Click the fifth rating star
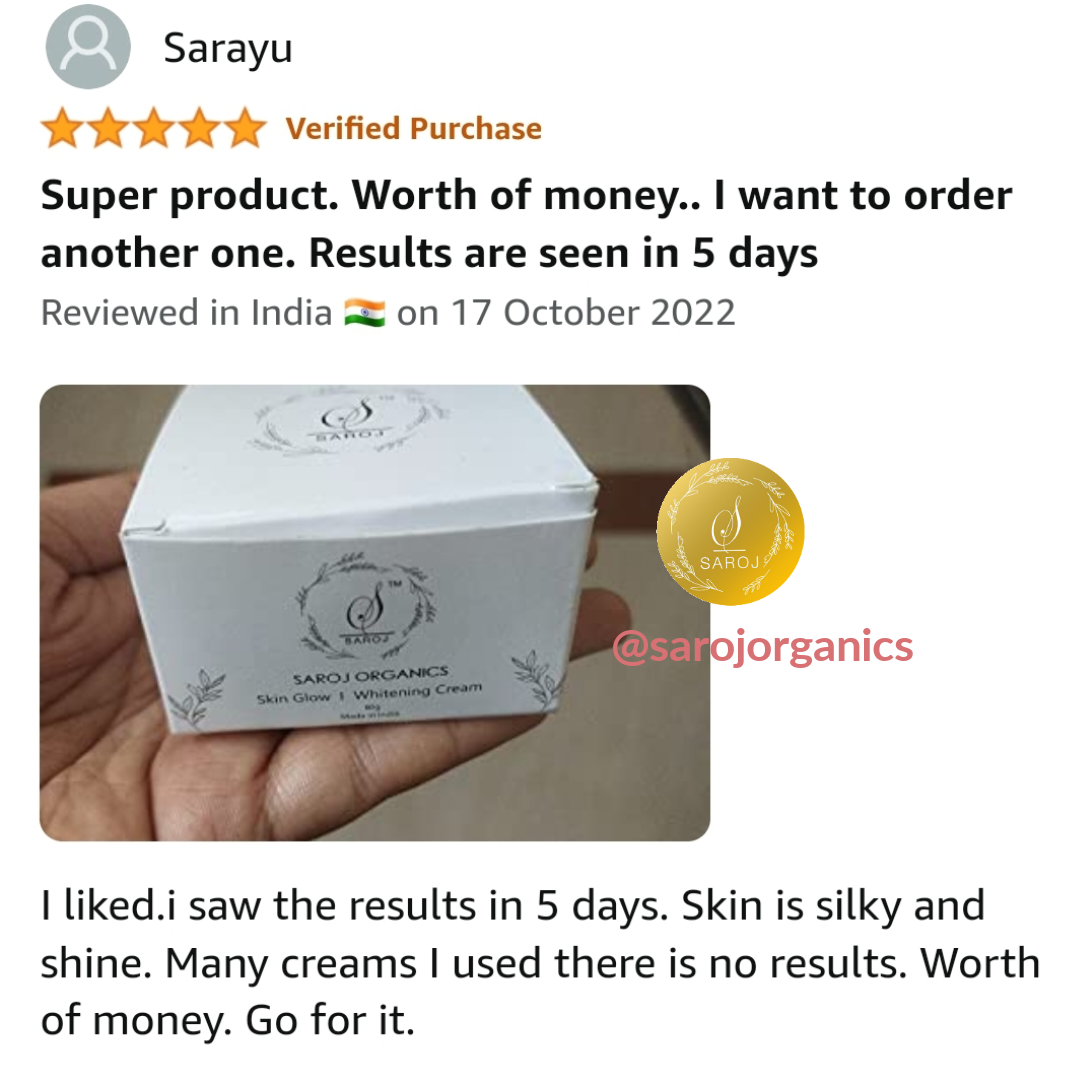 tap(245, 128)
